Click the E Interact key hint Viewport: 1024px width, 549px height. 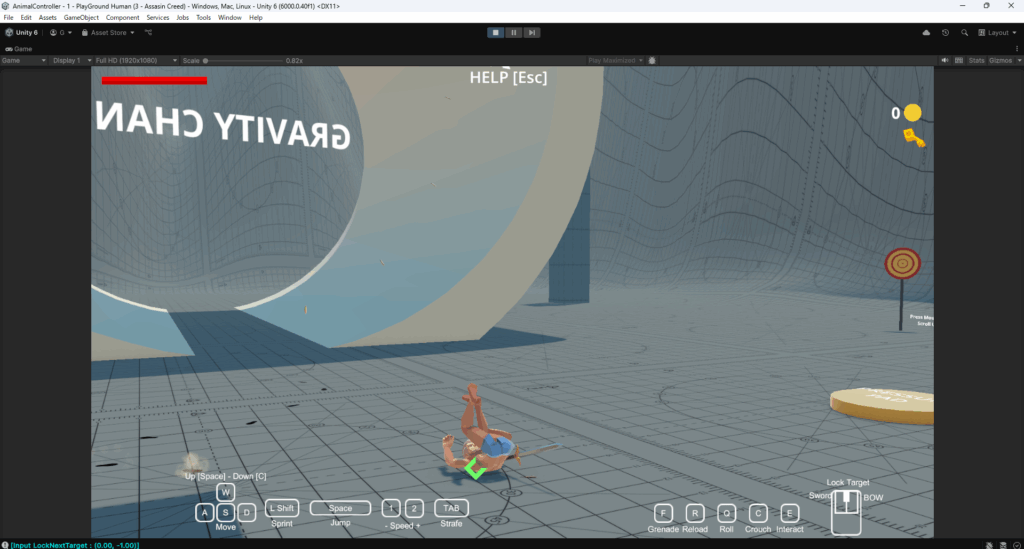(x=789, y=513)
